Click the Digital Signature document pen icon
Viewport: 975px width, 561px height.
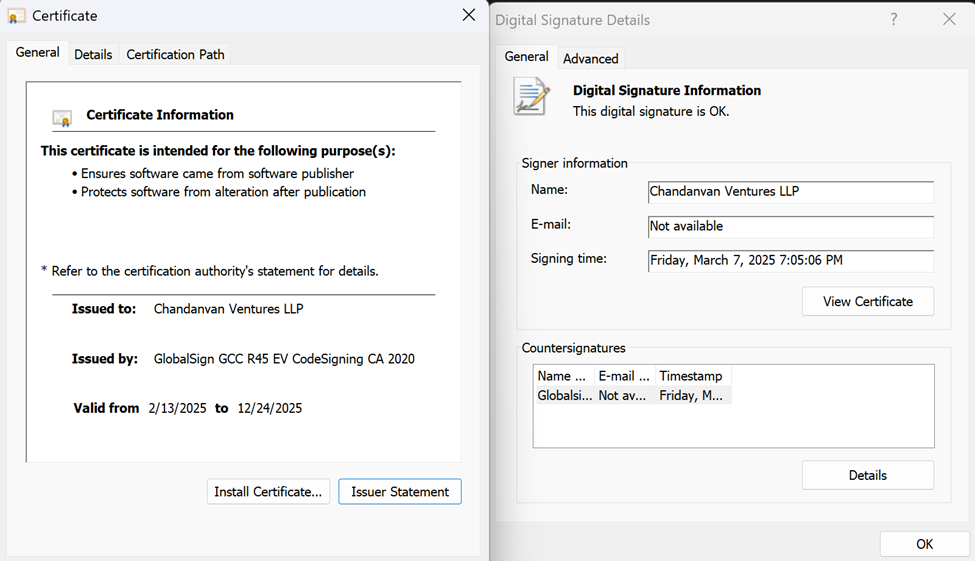[x=532, y=96]
